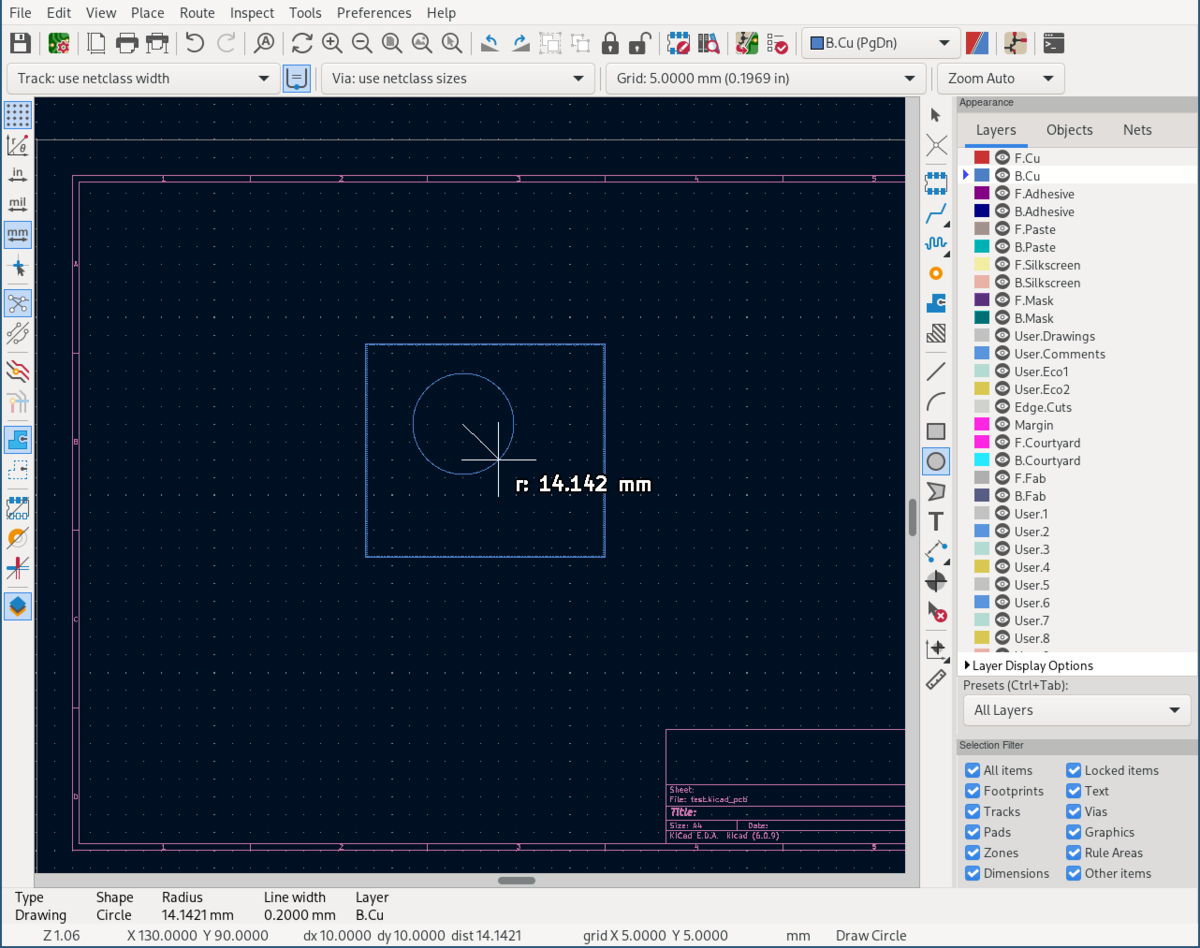Image resolution: width=1200 pixels, height=948 pixels.
Task: Hide the F.Cu layer visibility eye
Action: [1002, 158]
